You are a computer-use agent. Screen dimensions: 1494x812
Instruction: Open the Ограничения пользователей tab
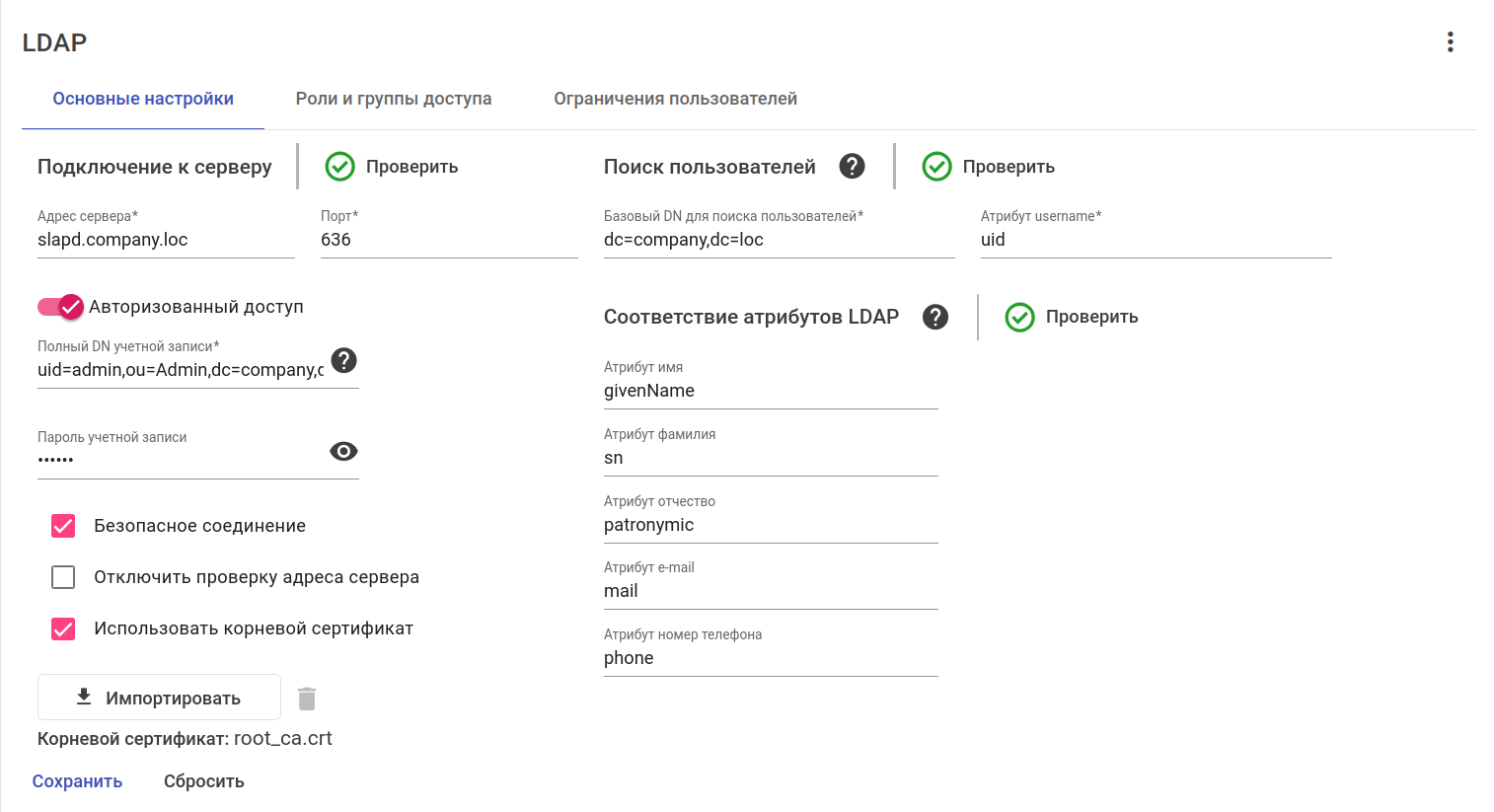tap(675, 99)
